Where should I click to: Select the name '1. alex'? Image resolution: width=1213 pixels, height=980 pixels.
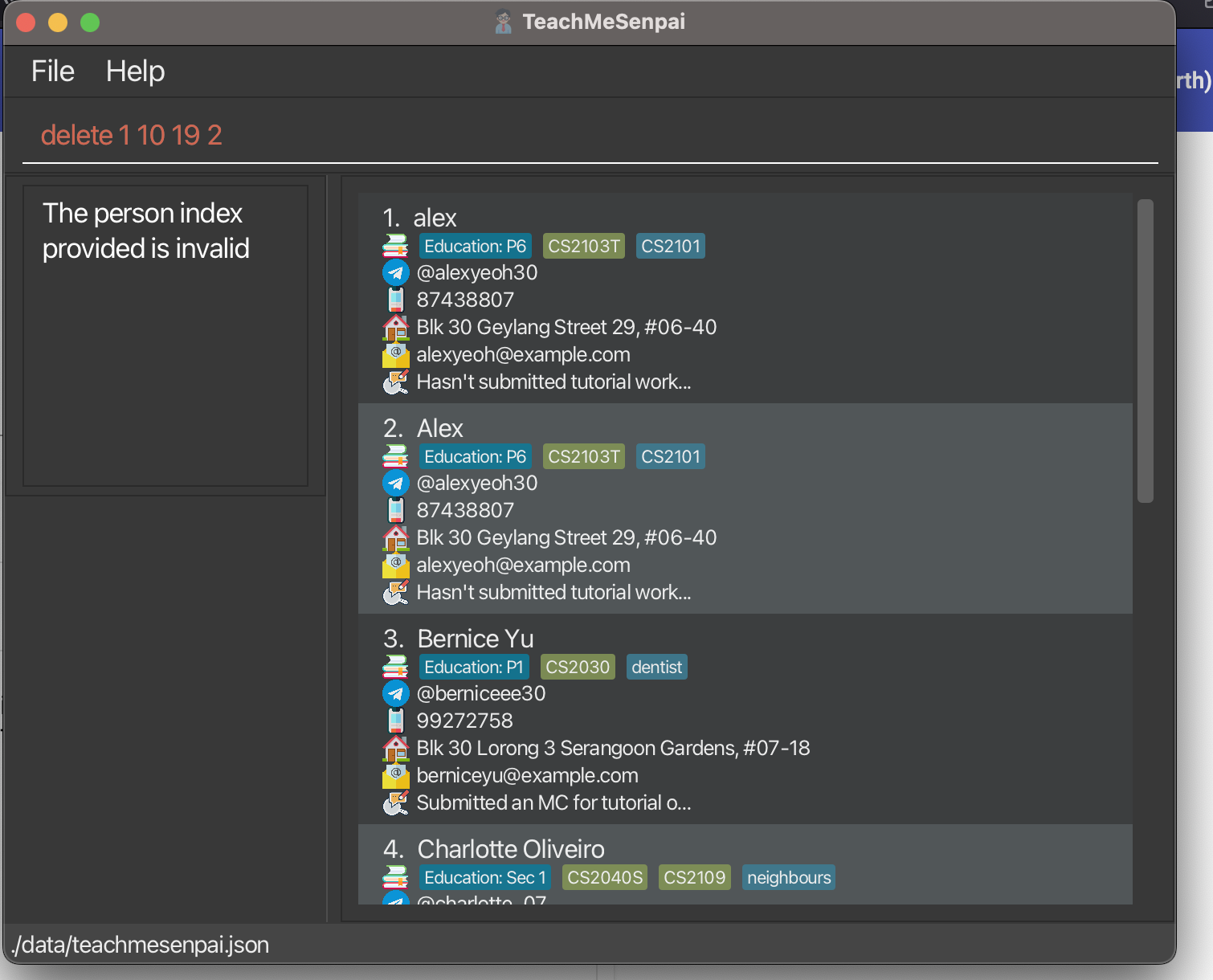coord(419,218)
